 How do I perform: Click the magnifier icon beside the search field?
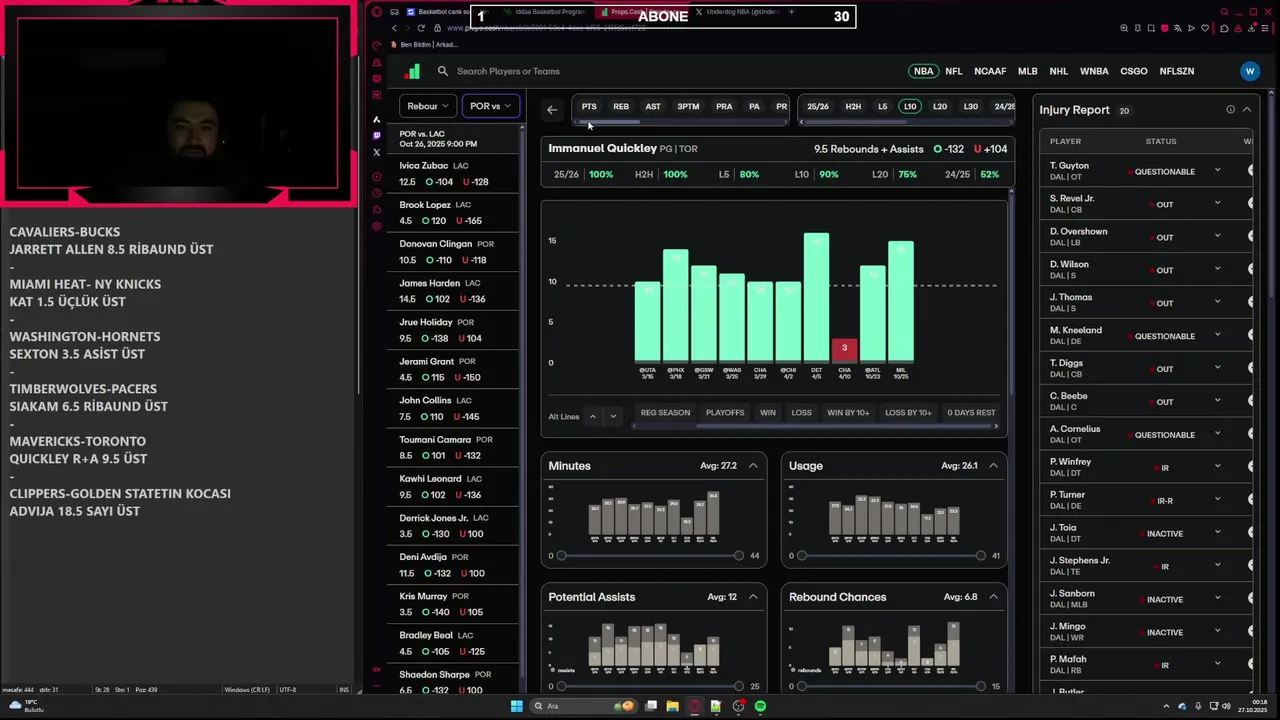tap(443, 71)
